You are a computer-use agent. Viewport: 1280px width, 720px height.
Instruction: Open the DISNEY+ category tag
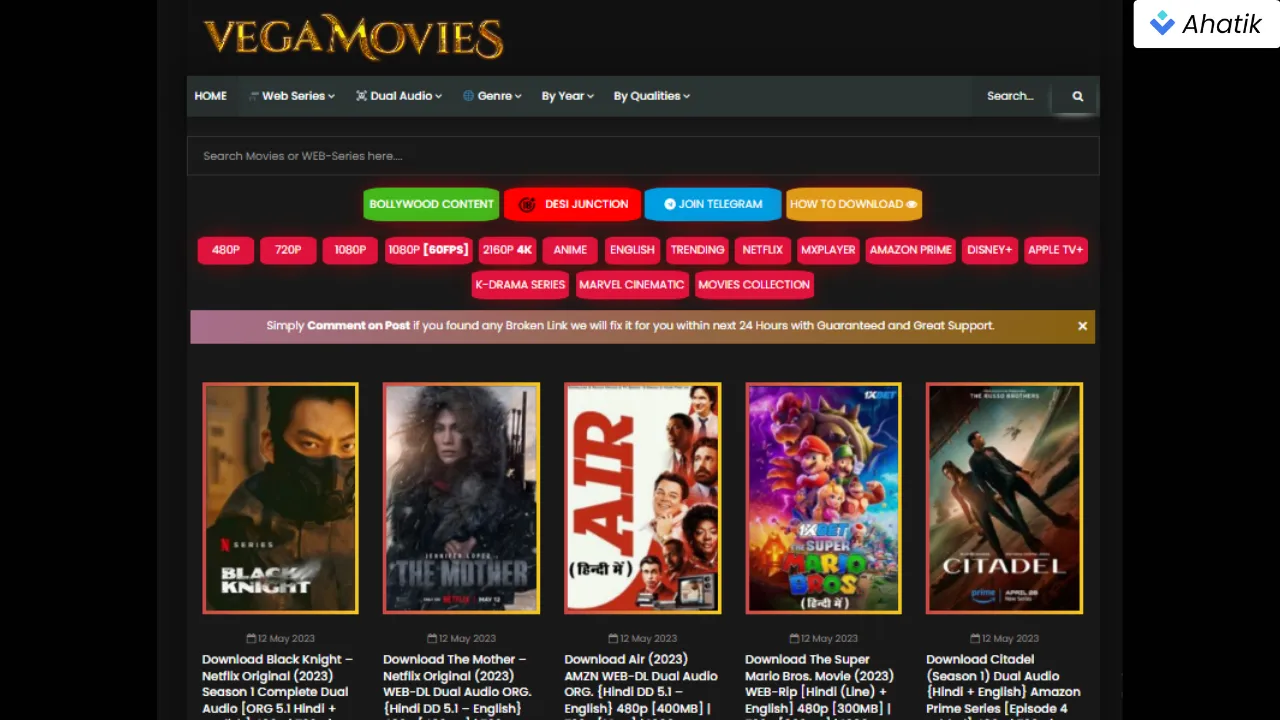coord(990,250)
